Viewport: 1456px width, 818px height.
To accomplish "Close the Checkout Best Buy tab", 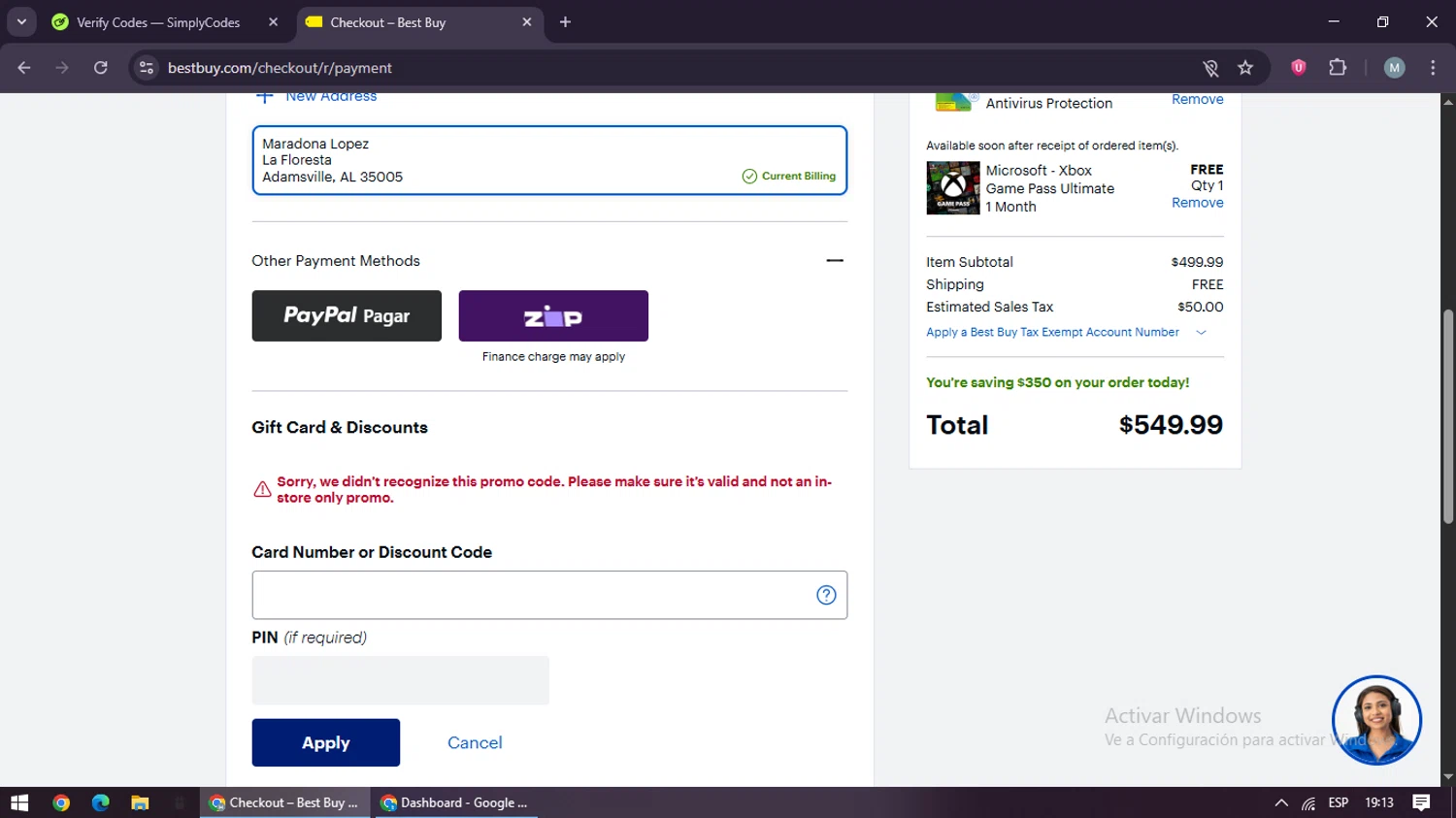I will point(527,21).
